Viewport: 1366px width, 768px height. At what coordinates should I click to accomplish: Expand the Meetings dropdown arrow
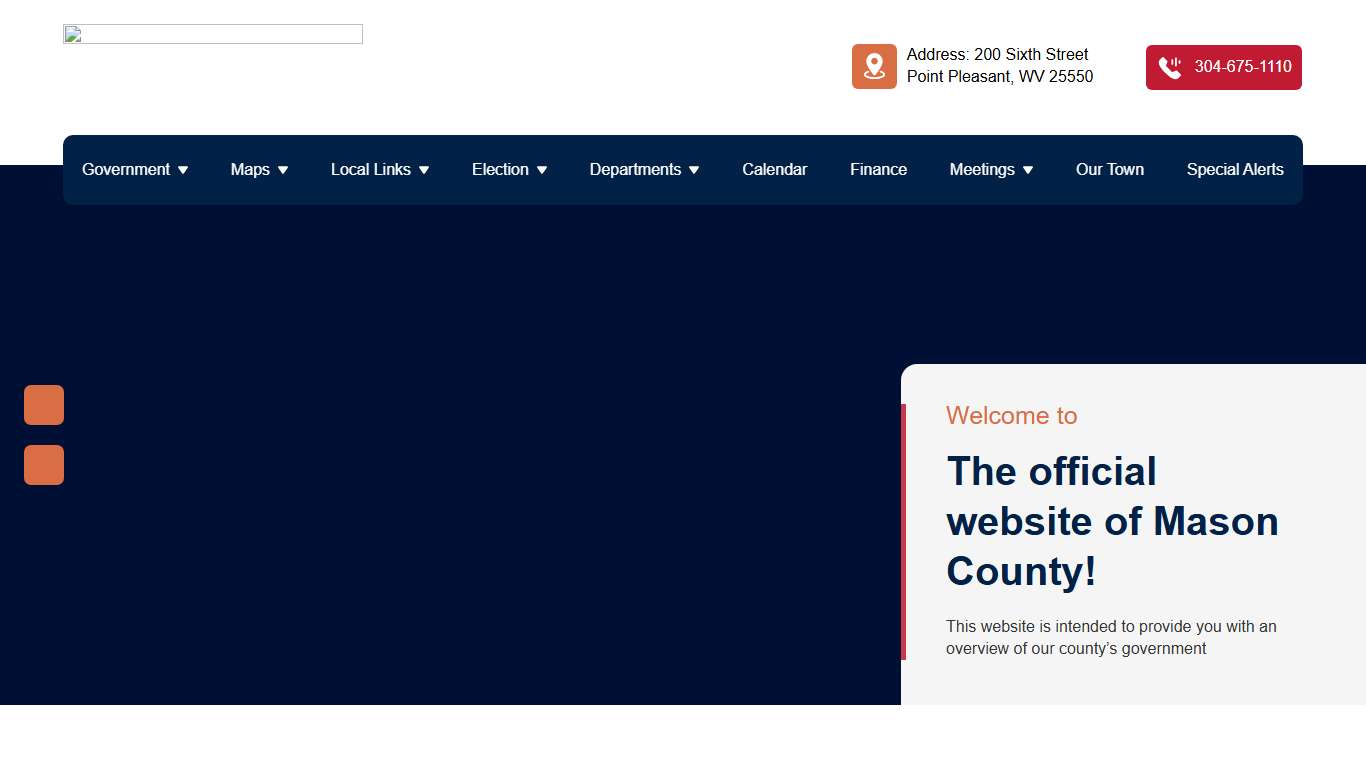1028,170
